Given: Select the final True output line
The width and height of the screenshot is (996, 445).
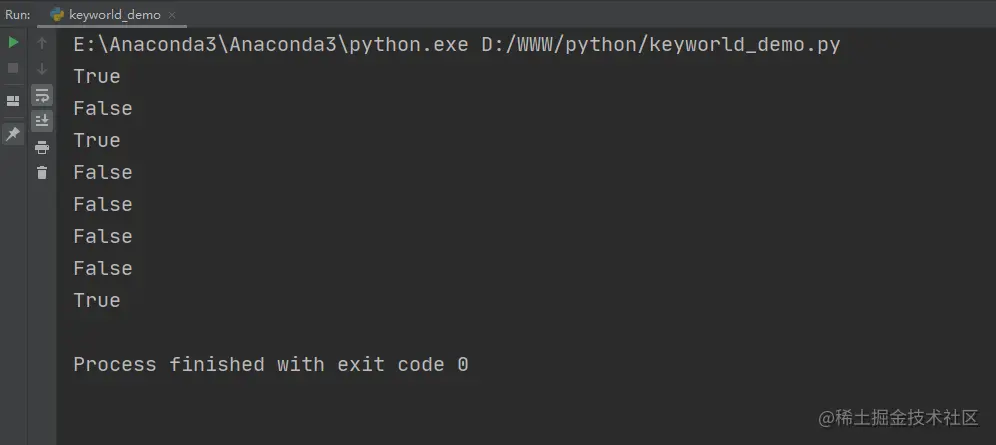Looking at the screenshot, I should [97, 300].
